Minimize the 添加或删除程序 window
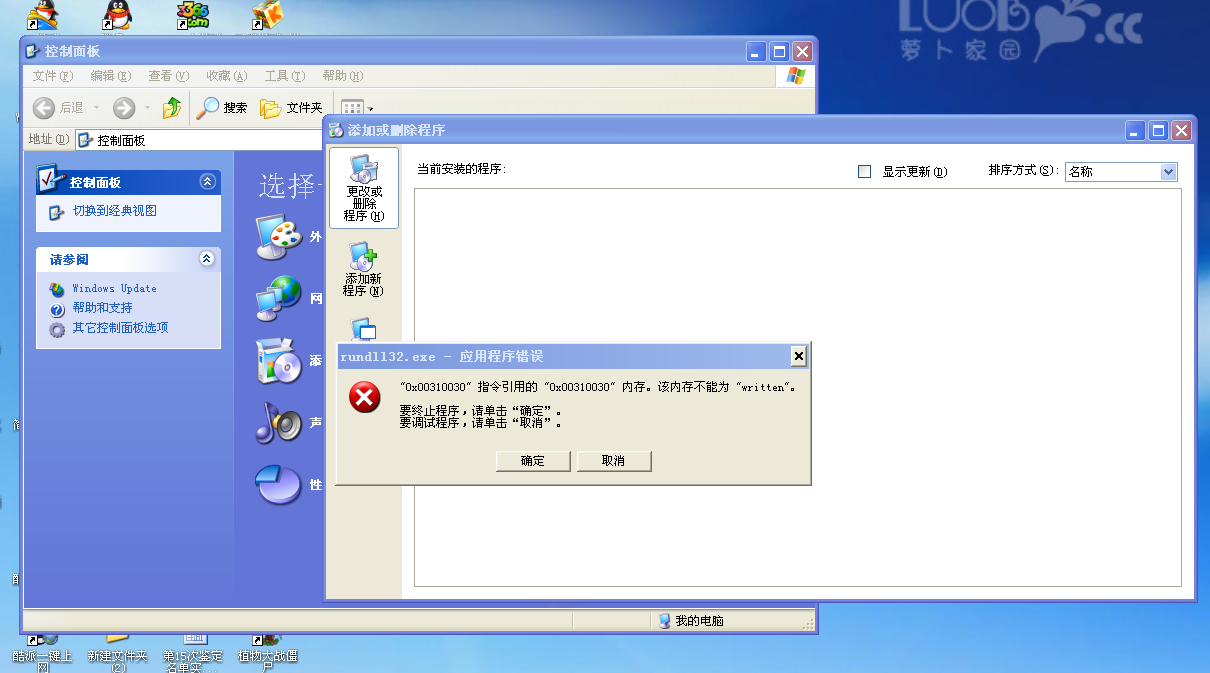1210x673 pixels. 1136,130
